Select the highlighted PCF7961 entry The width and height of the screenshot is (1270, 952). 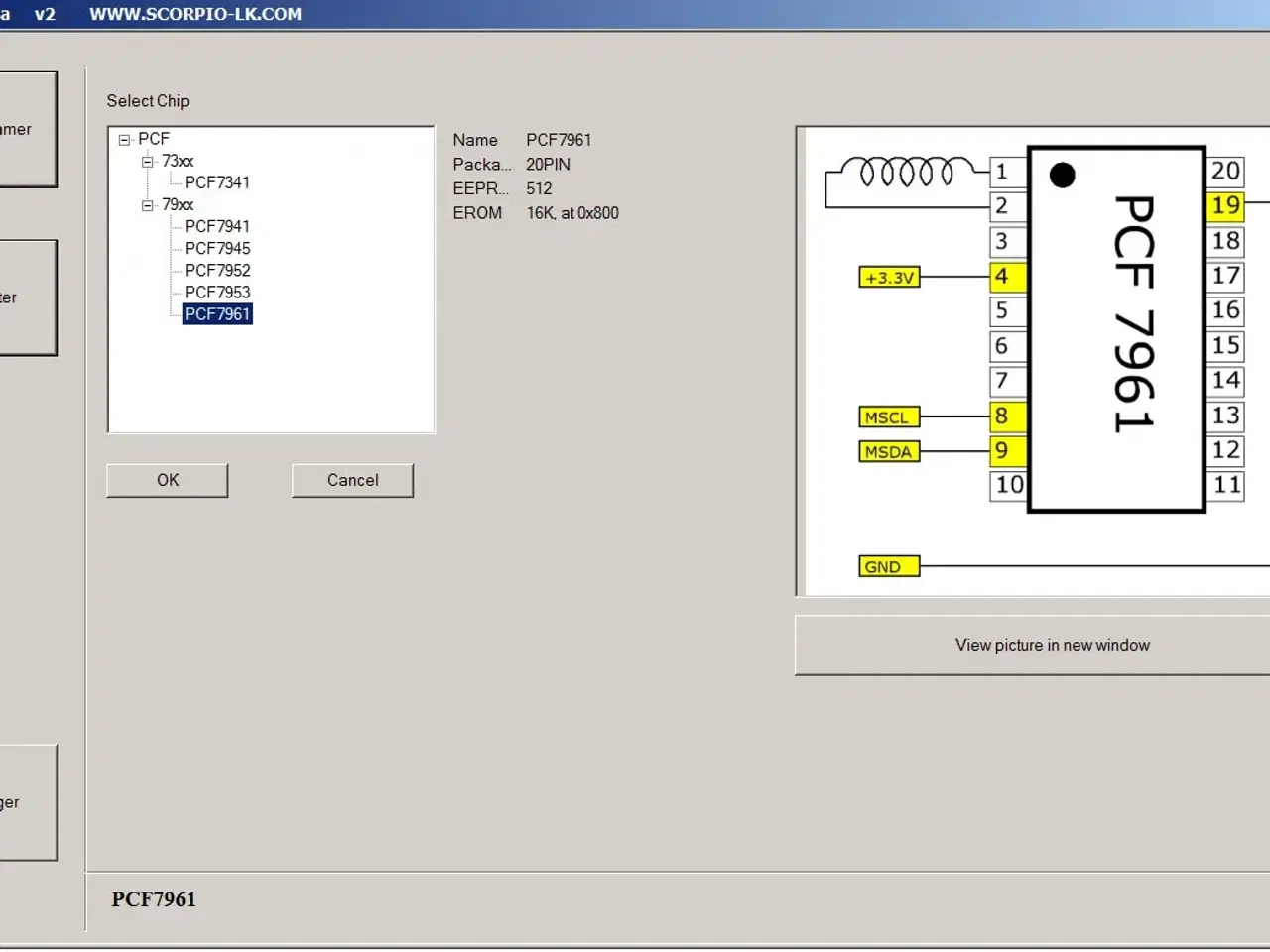tap(217, 313)
